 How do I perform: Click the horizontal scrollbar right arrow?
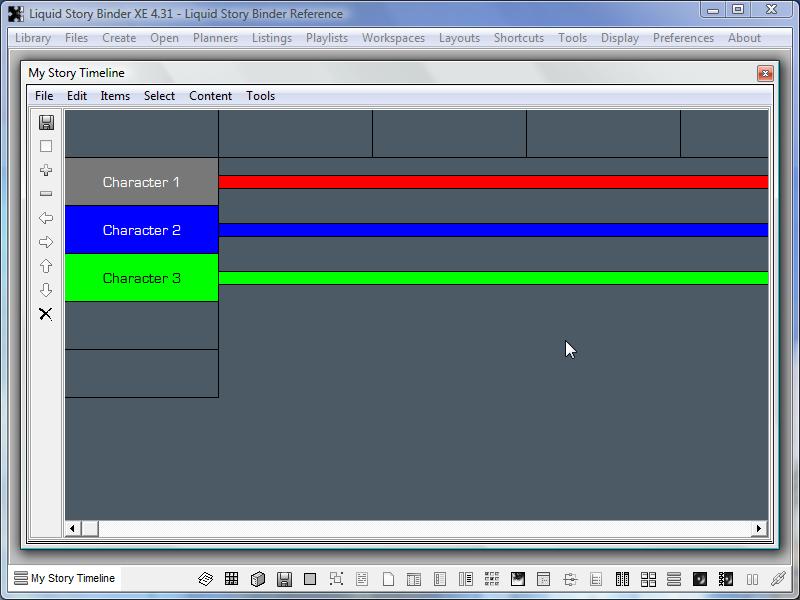759,528
